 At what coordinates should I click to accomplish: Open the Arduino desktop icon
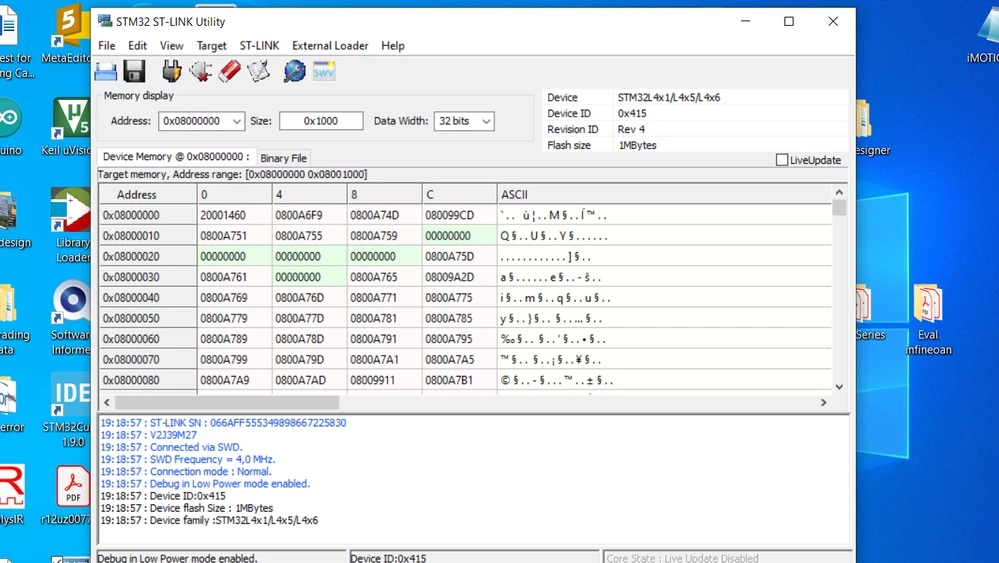[x=11, y=127]
